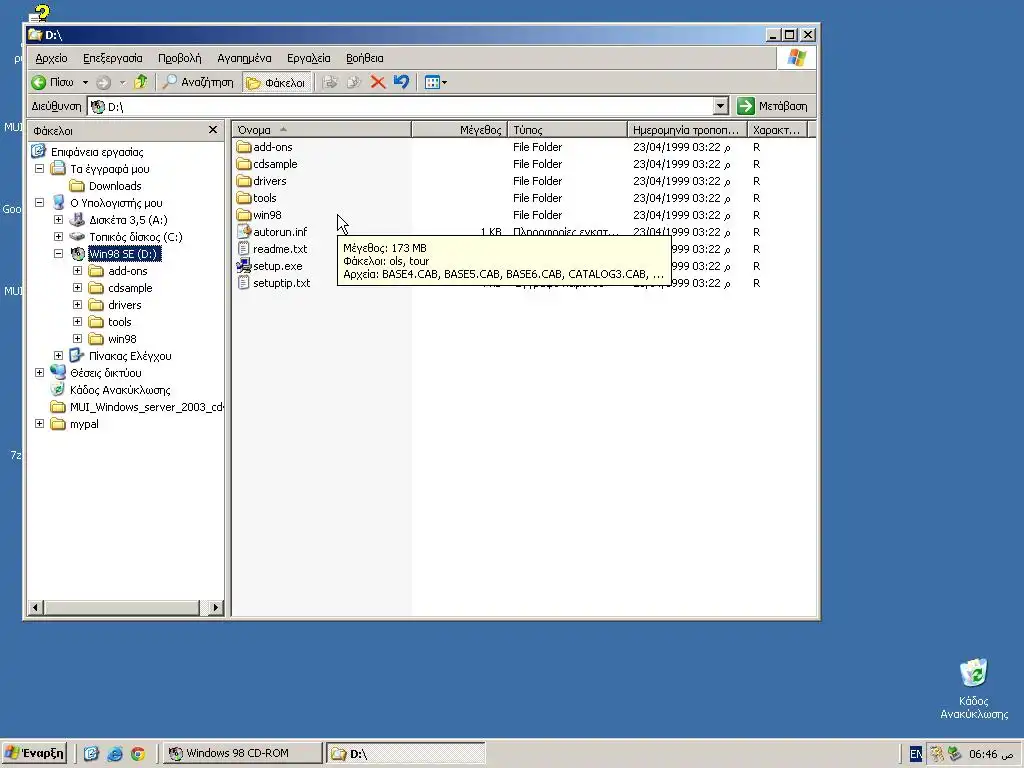The width and height of the screenshot is (1024, 768).
Task: Sort by the Τύπος column header
Action: coord(567,130)
